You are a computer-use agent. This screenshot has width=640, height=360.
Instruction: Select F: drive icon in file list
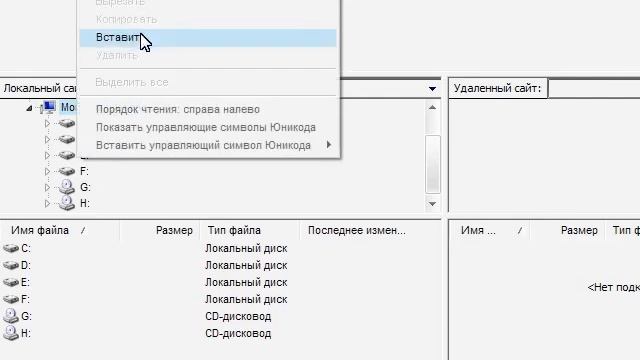[11, 299]
